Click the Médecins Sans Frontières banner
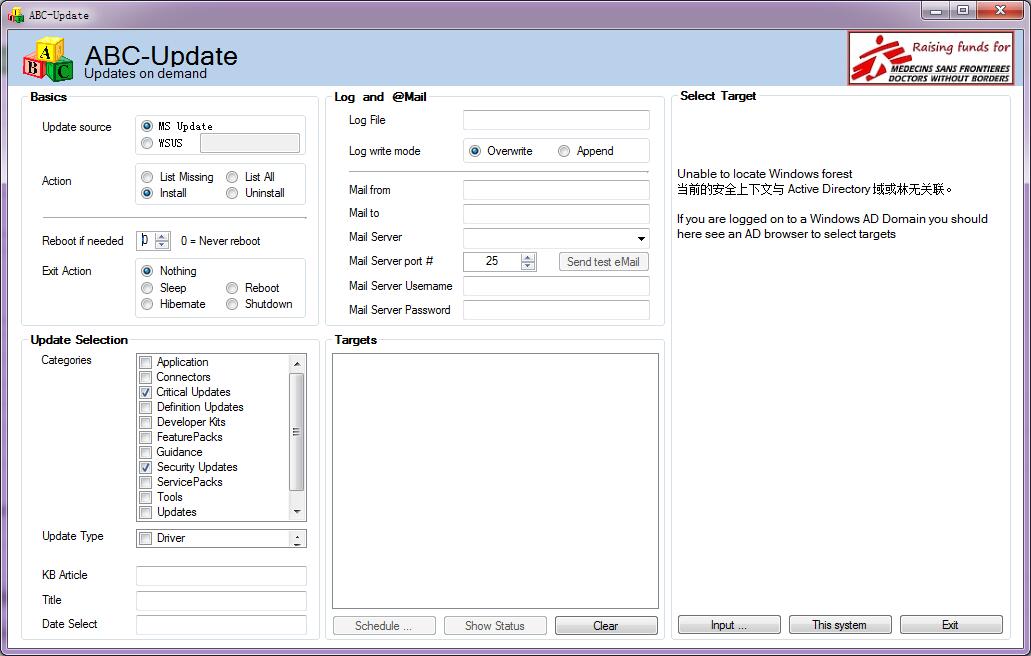Image resolution: width=1031 pixels, height=656 pixels. 930,58
